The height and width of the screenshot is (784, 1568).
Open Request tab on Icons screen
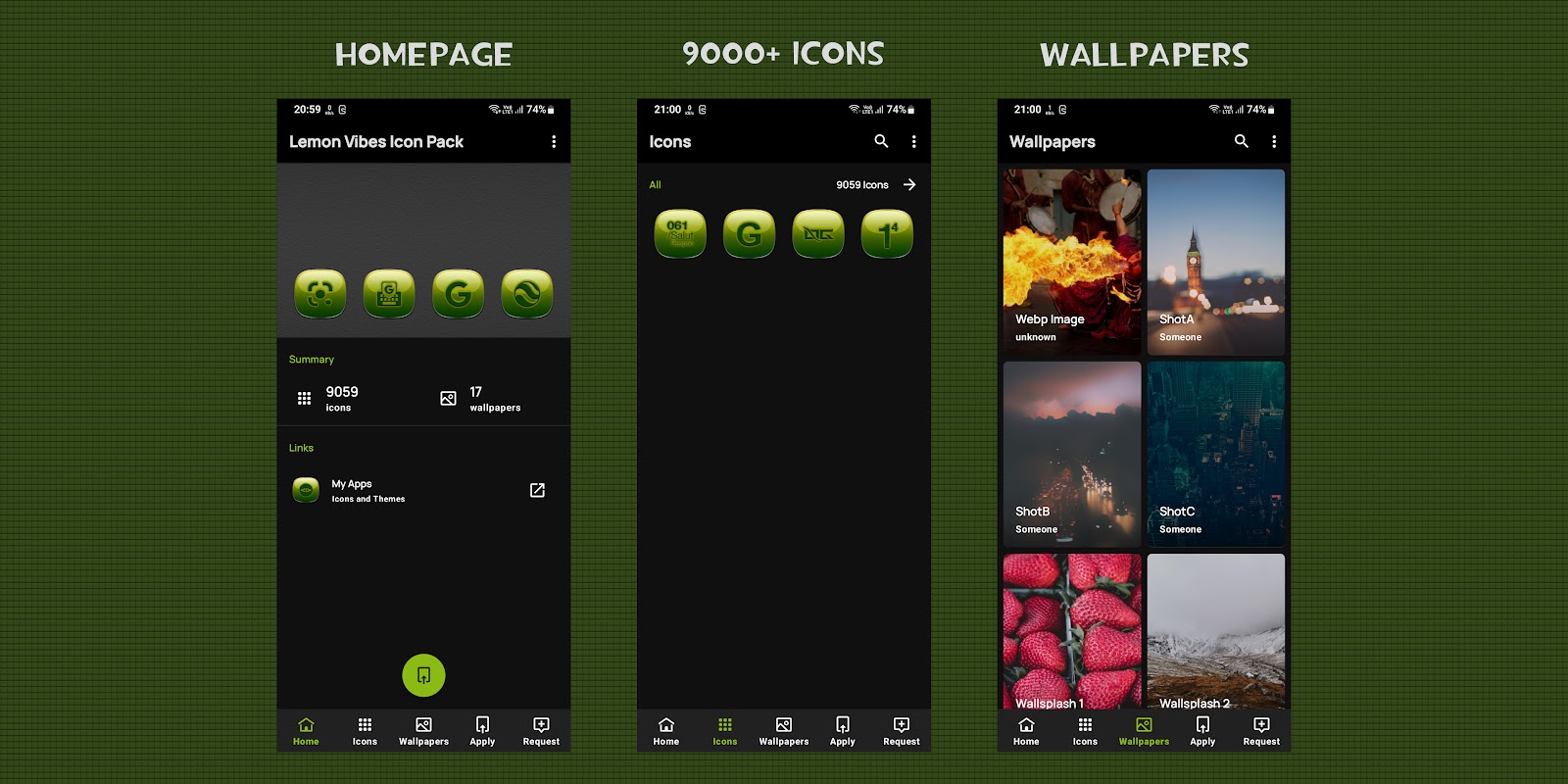(902, 731)
